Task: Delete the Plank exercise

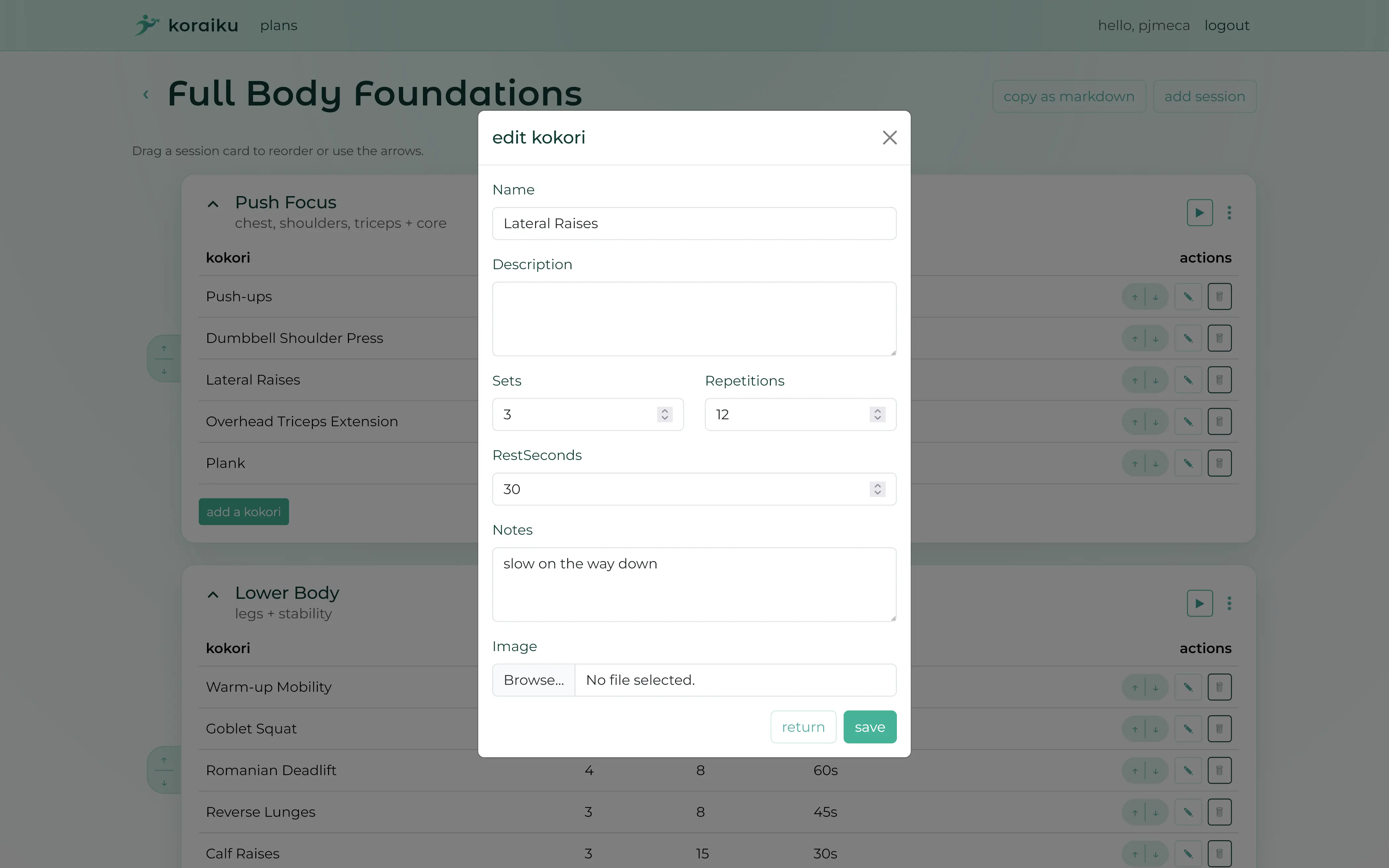Action: (1220, 463)
